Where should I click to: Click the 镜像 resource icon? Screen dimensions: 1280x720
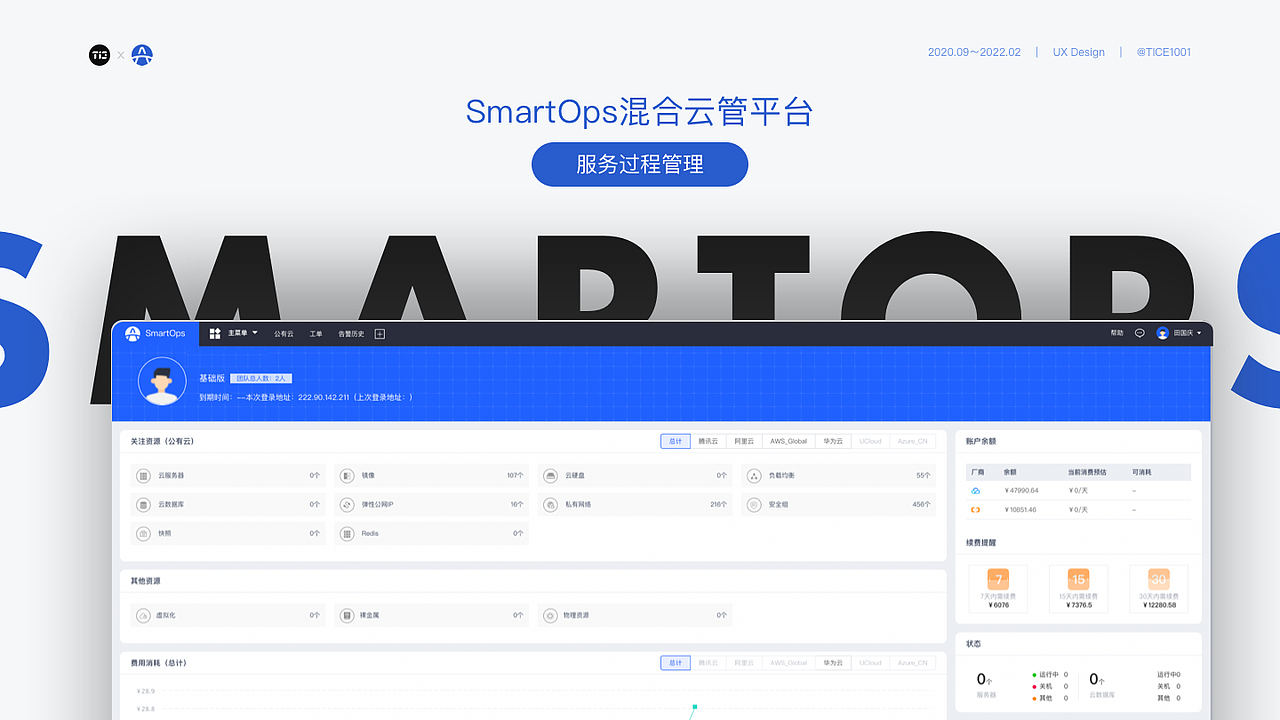pos(348,476)
